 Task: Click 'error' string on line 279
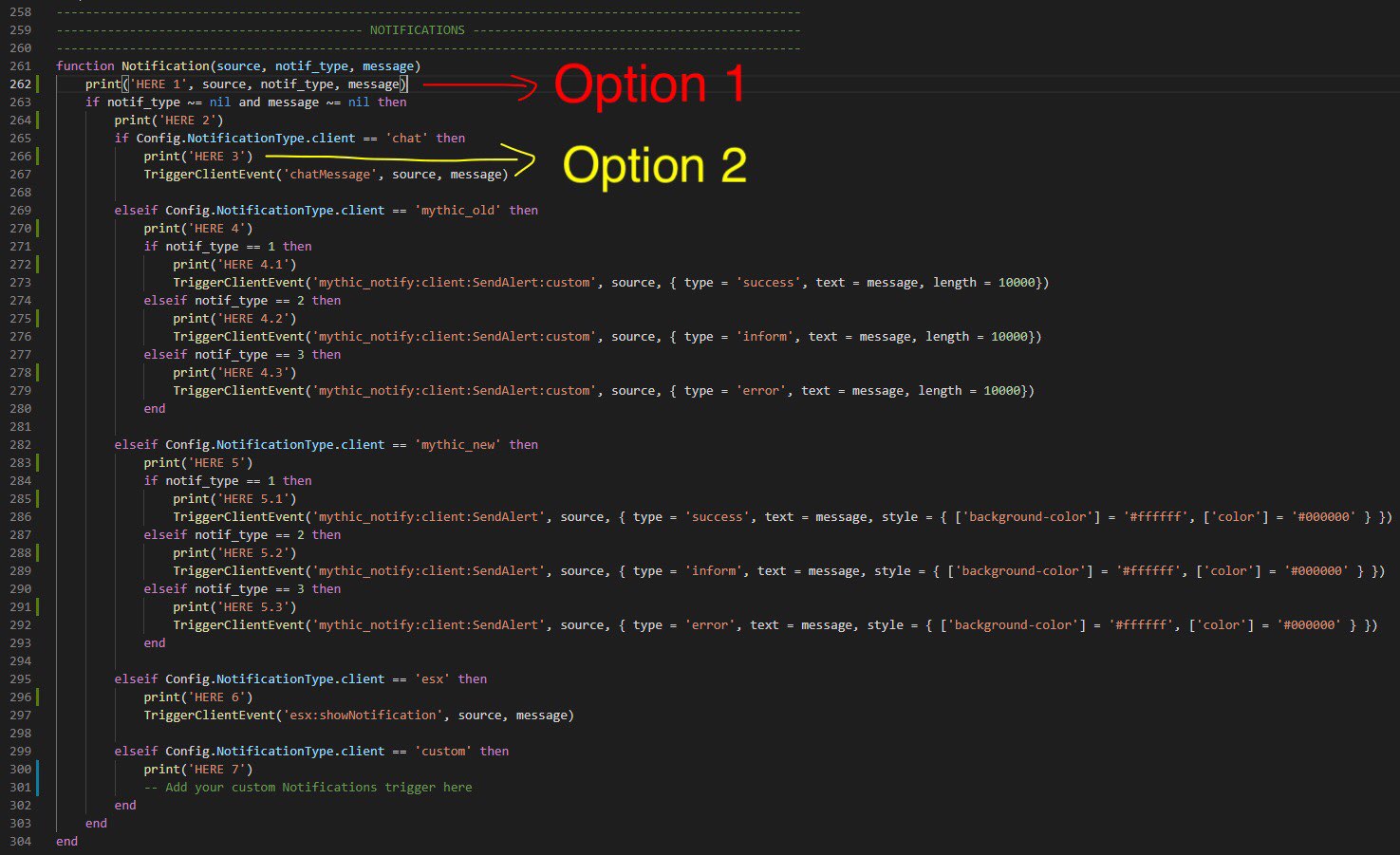[x=761, y=390]
